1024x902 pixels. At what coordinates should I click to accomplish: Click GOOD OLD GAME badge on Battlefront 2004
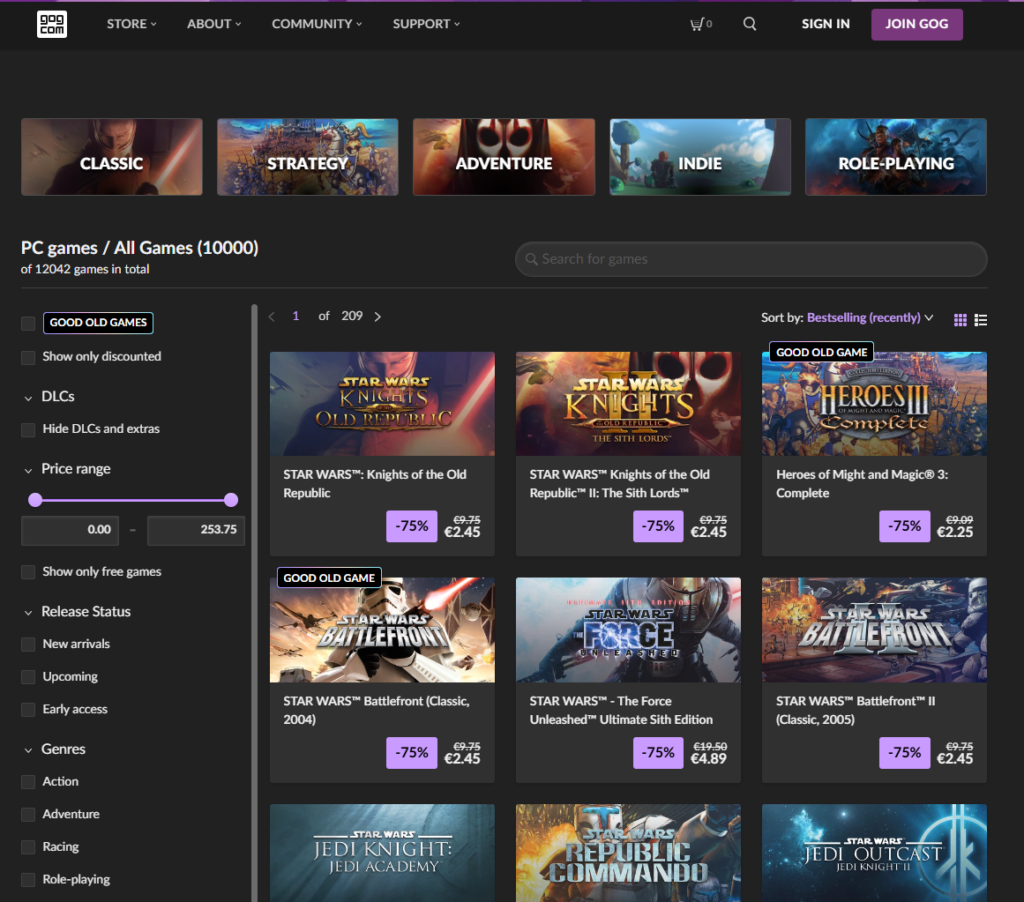coord(329,578)
